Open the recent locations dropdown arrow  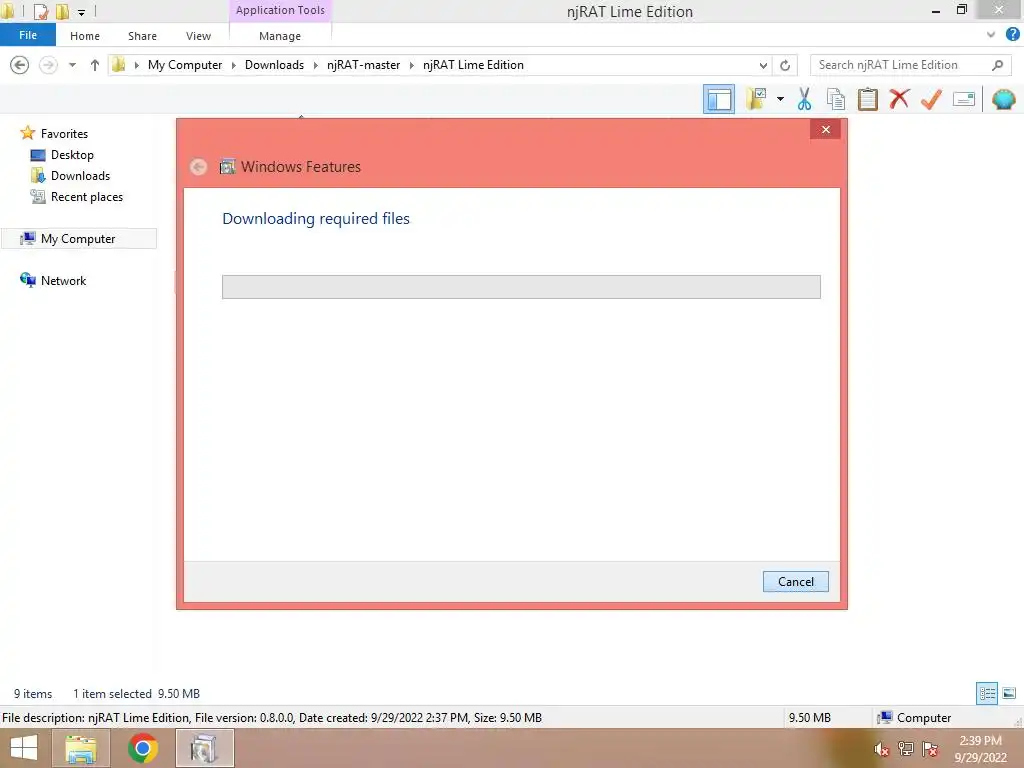pyautogui.click(x=72, y=65)
